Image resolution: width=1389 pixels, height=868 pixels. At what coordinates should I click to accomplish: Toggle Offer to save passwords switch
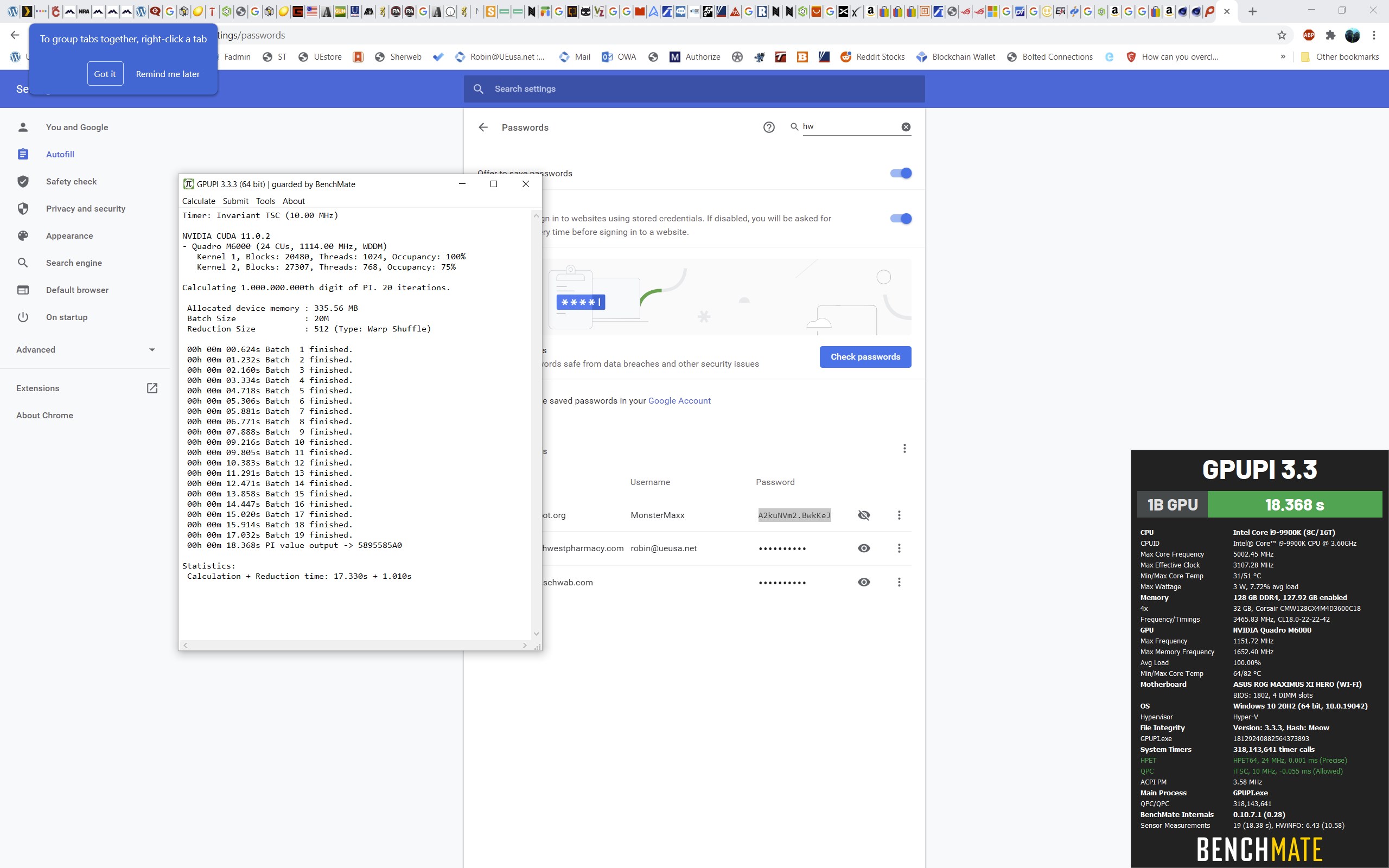click(901, 174)
